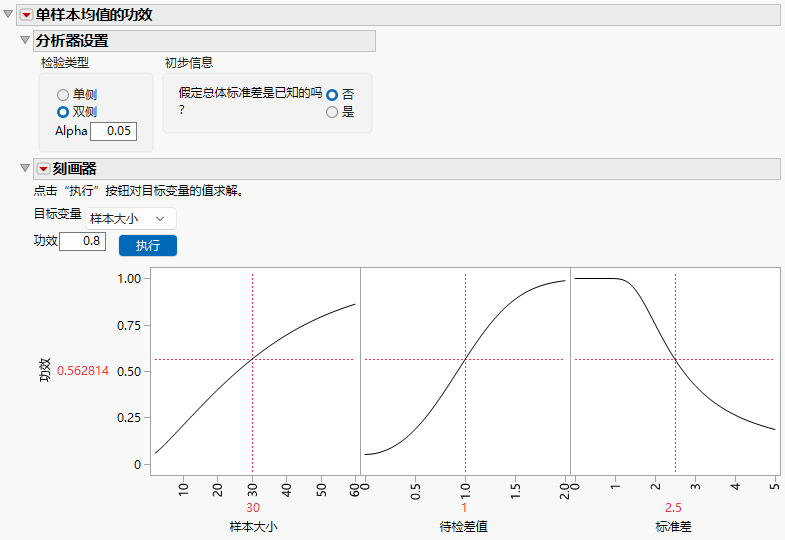Collapse the 刻画器 section
This screenshot has height=540, width=785.
[x=25, y=168]
